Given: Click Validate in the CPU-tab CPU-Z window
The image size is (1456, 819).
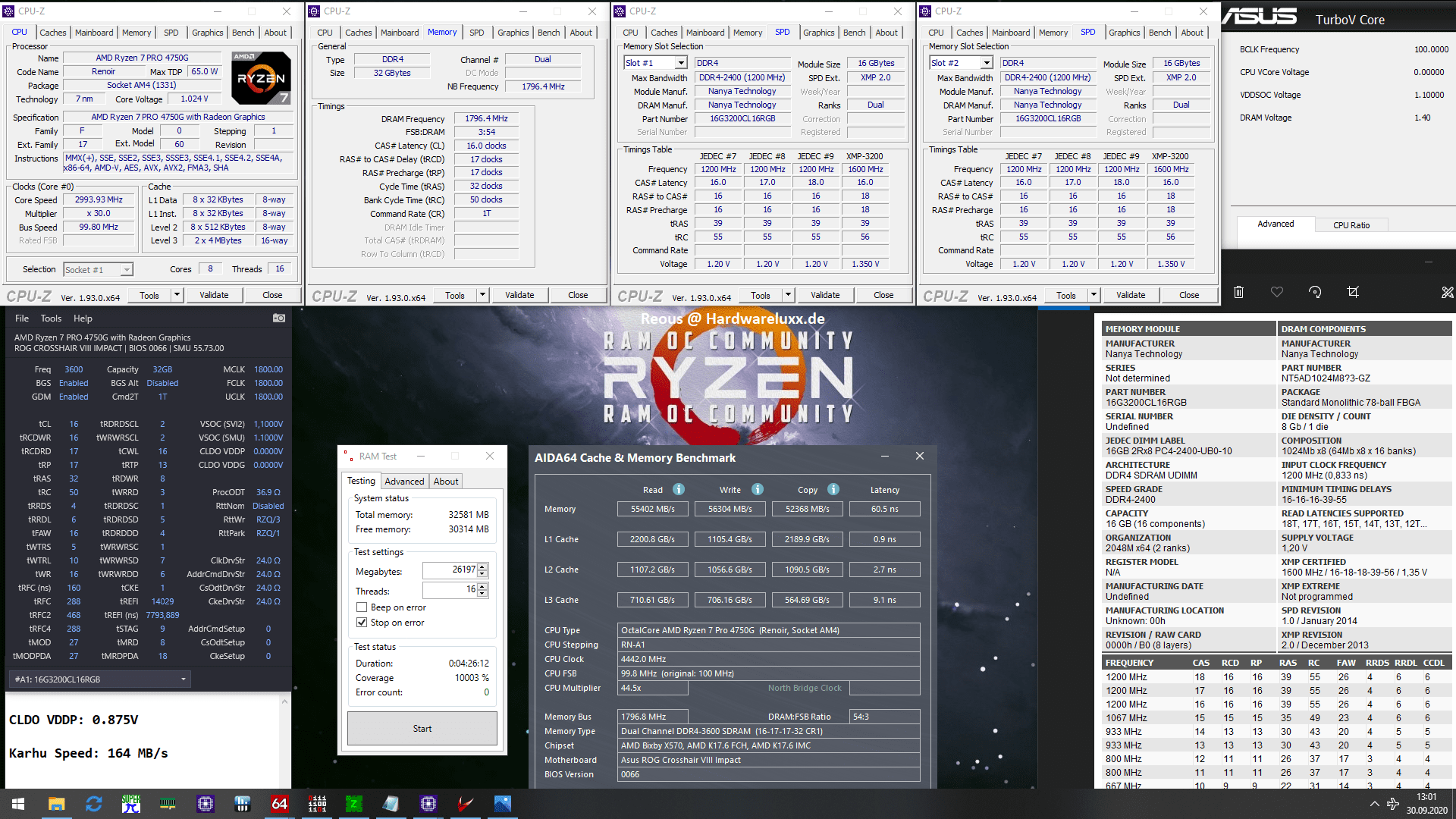Looking at the screenshot, I should click(214, 295).
